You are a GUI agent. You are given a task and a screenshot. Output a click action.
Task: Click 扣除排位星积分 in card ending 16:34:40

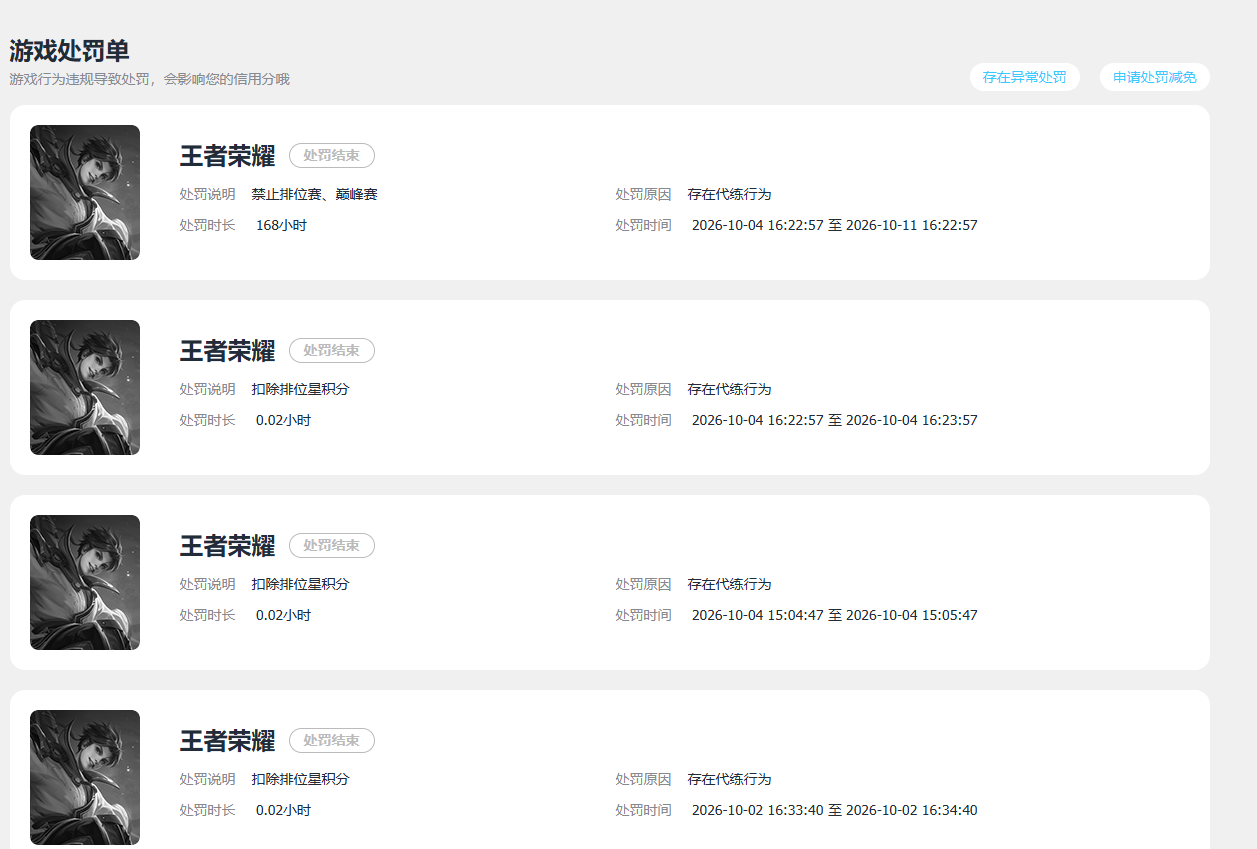click(301, 779)
